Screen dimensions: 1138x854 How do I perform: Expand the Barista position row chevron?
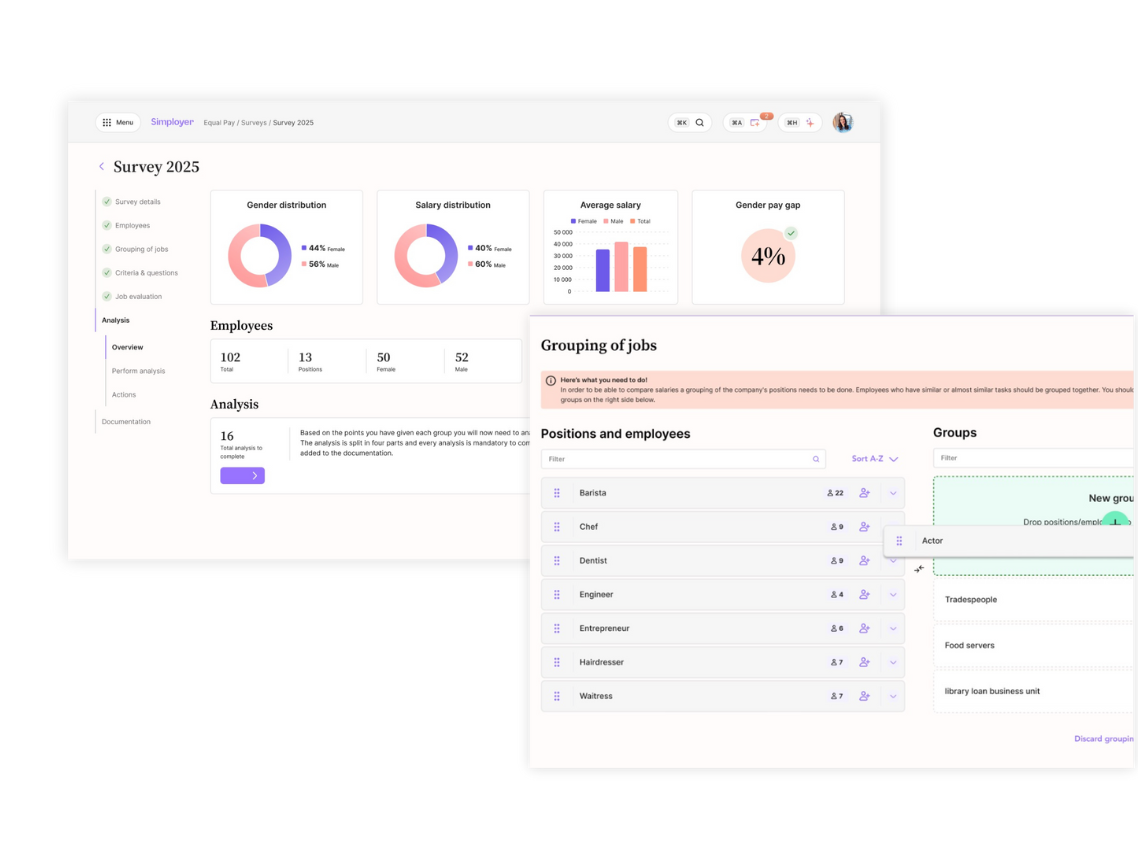[893, 493]
